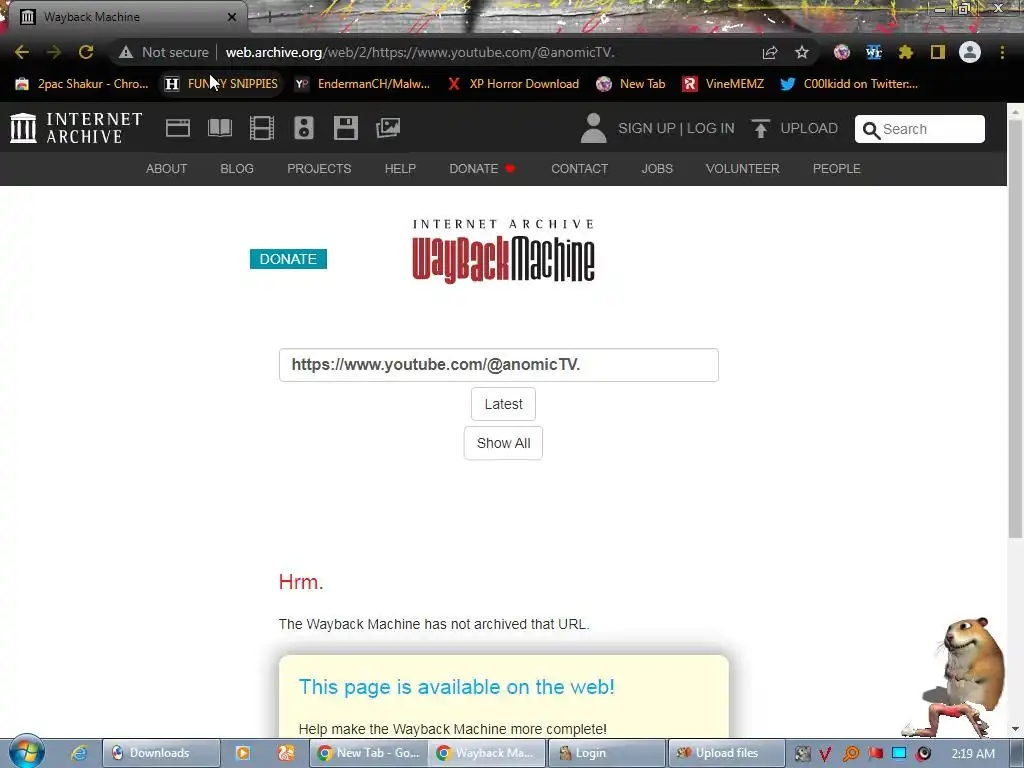Image resolution: width=1024 pixels, height=768 pixels.
Task: Focus the Internet Archive Search box
Action: [920, 129]
